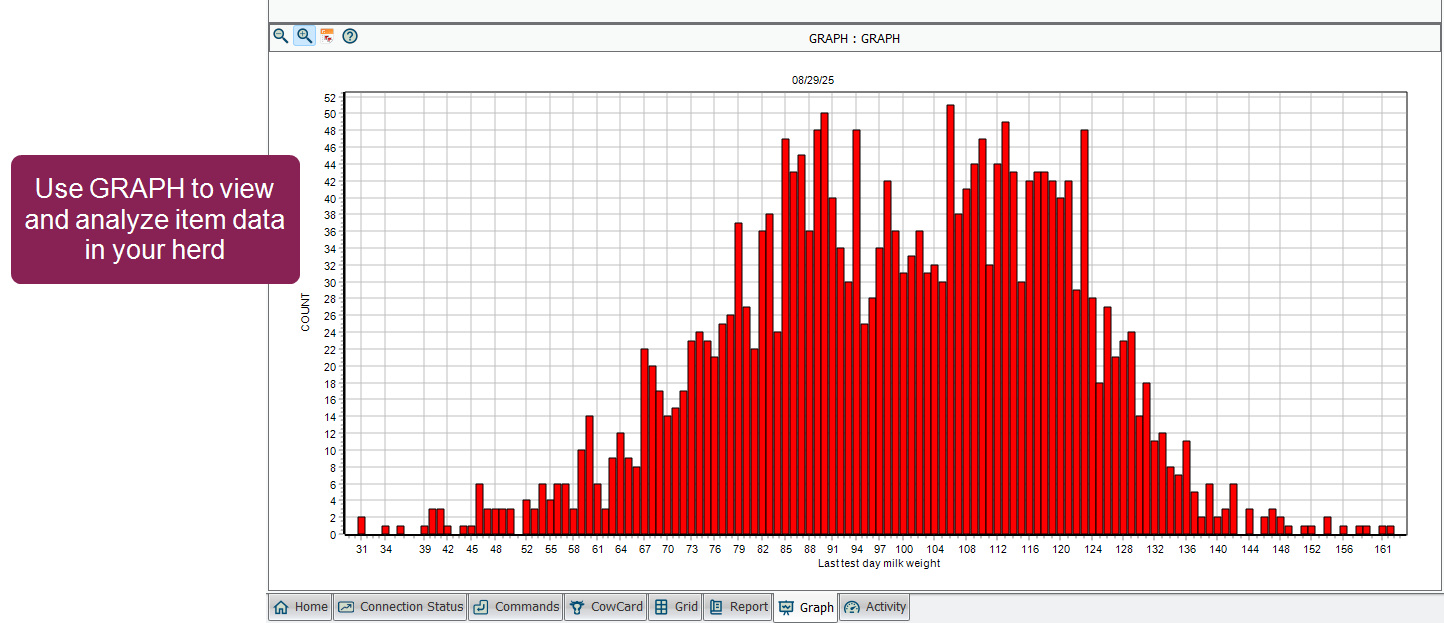Image resolution: width=1444 pixels, height=623 pixels.
Task: Switch to the Grid tab
Action: point(675,607)
